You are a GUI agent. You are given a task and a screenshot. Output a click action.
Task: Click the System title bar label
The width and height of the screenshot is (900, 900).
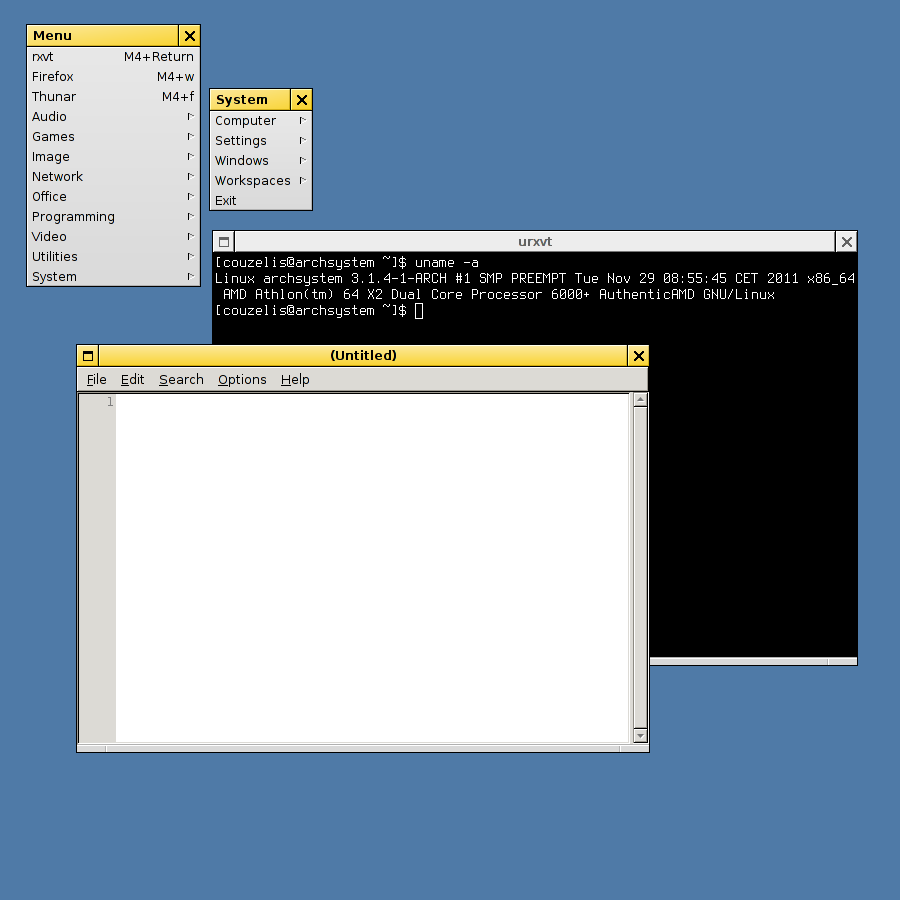242,100
